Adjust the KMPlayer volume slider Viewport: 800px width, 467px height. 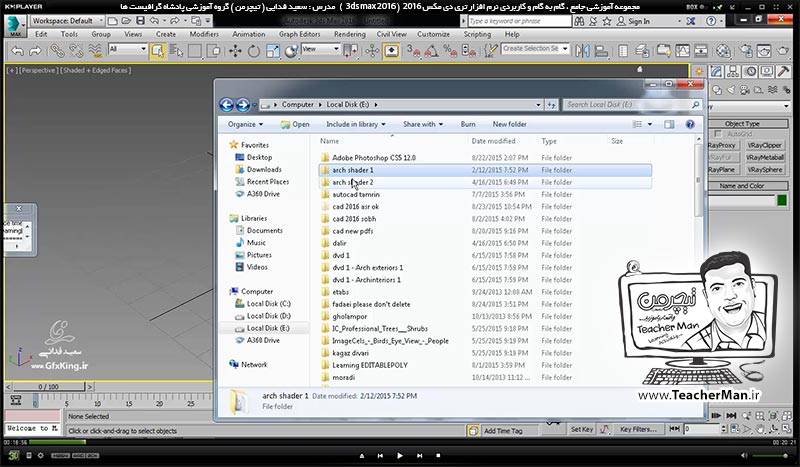pos(771,455)
